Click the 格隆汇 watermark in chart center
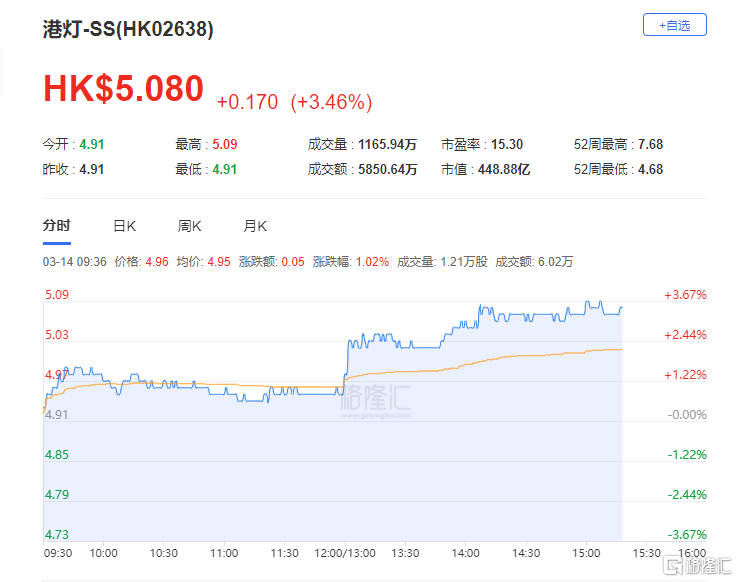Image resolution: width=738 pixels, height=582 pixels. 376,400
